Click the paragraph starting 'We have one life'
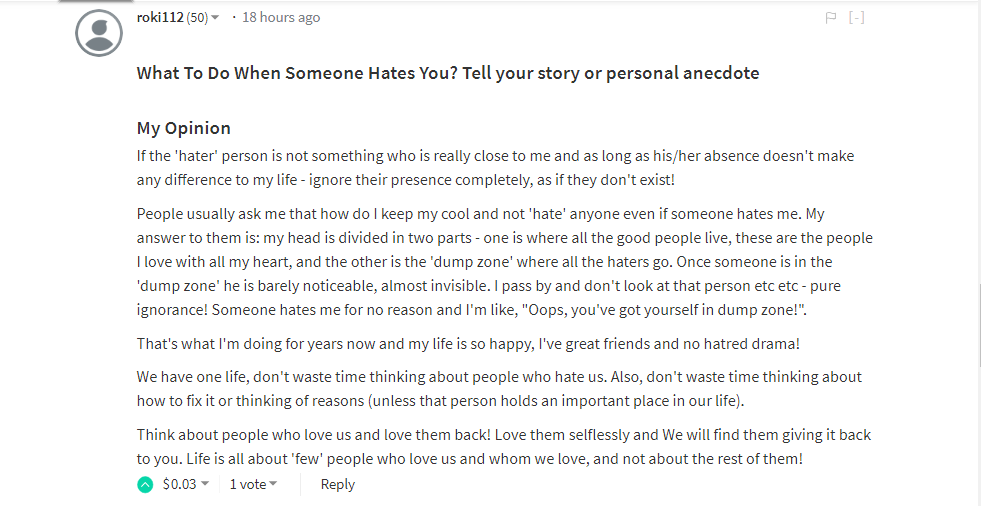Image resolution: width=981 pixels, height=506 pixels. [498, 389]
